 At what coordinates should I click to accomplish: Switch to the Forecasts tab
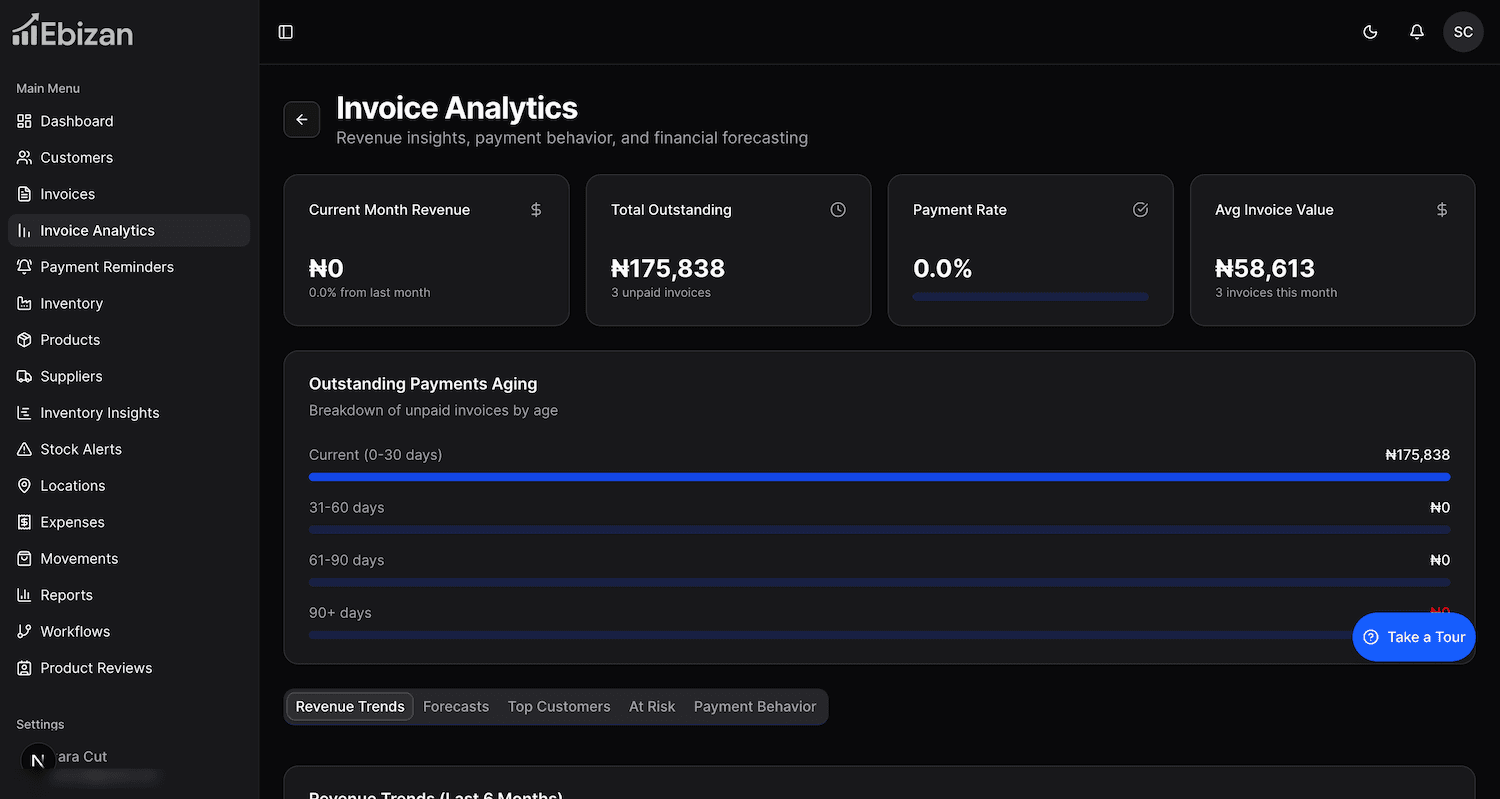[x=456, y=707]
